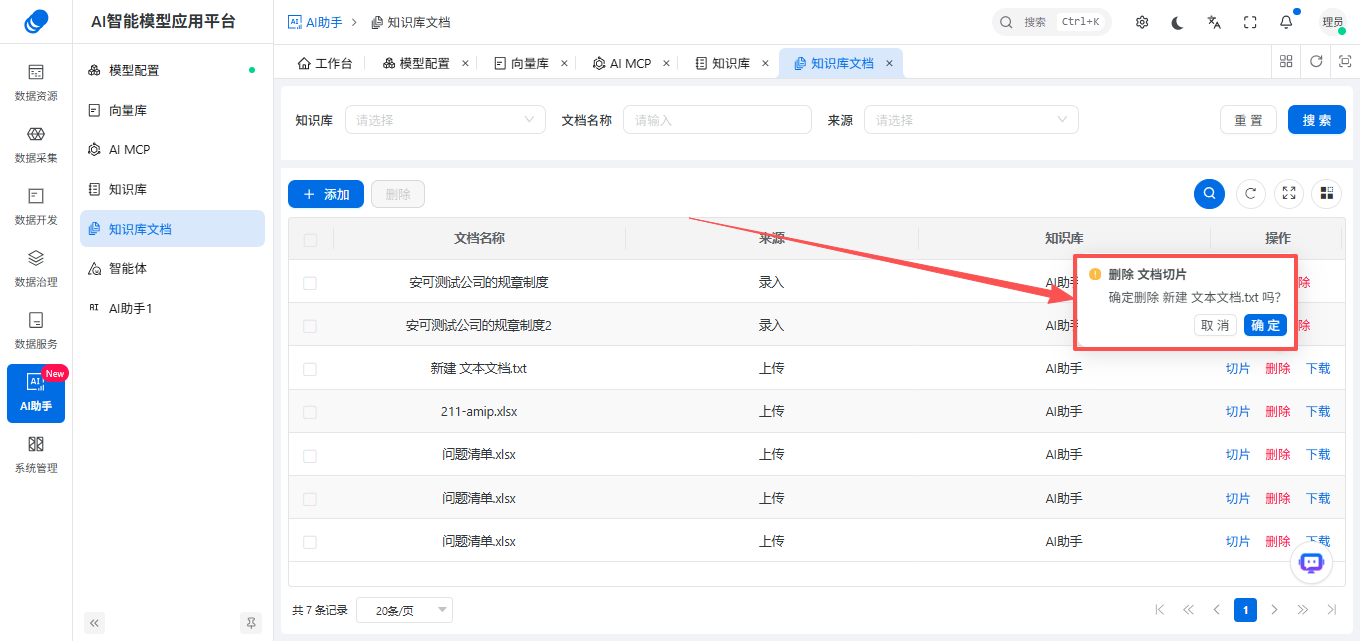
Task: Select checkbox for 新建 文本文档.txt row
Action: pyautogui.click(x=310, y=369)
